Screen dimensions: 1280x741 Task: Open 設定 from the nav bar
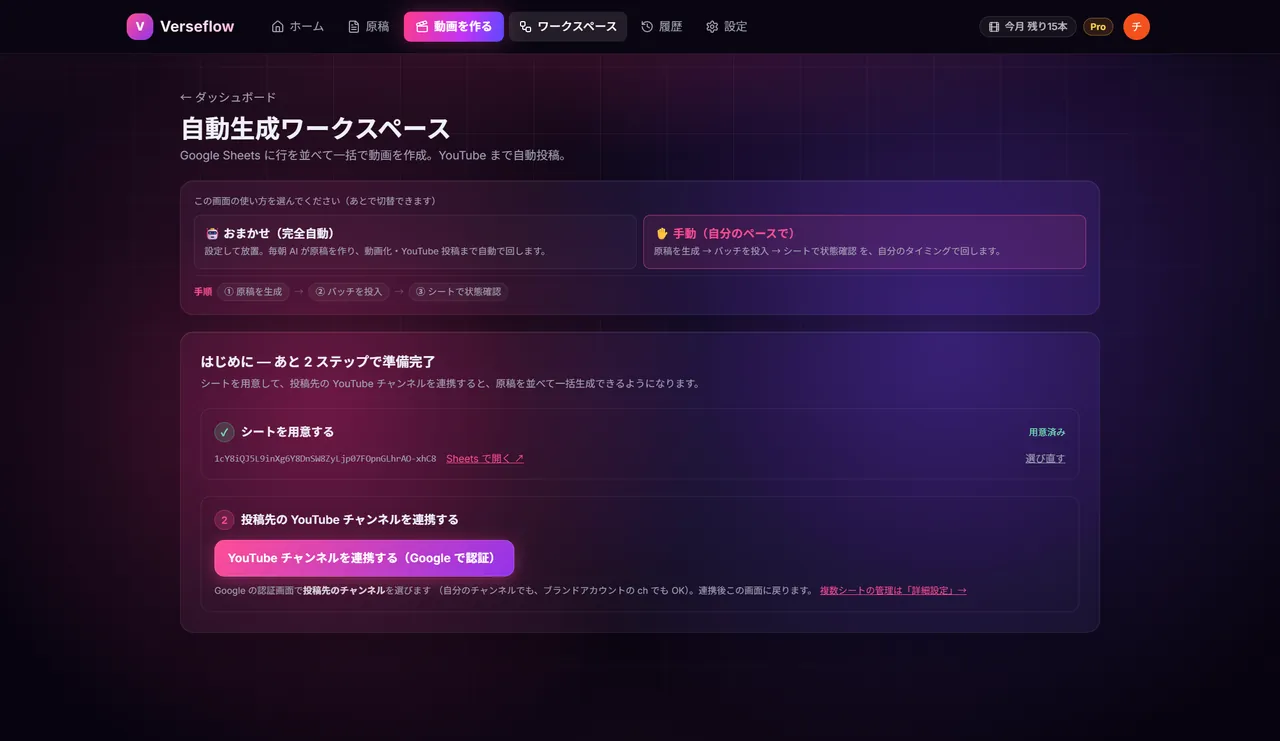727,27
